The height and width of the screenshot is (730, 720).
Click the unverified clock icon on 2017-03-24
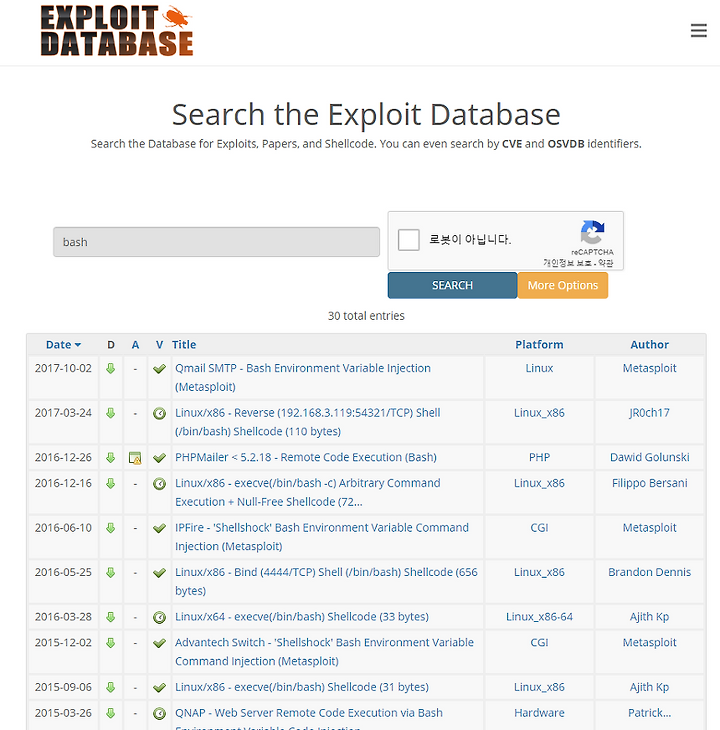point(159,413)
